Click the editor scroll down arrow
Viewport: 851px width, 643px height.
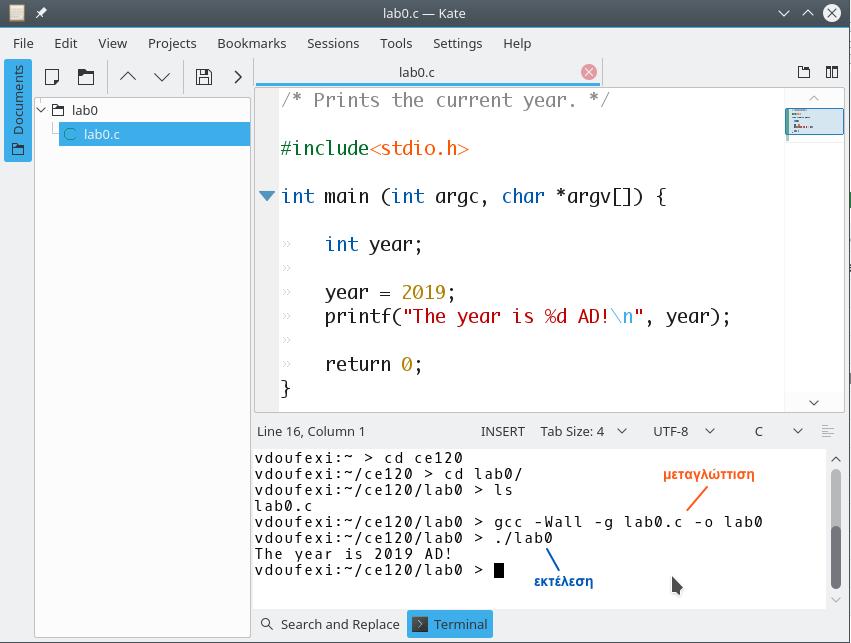click(x=814, y=403)
